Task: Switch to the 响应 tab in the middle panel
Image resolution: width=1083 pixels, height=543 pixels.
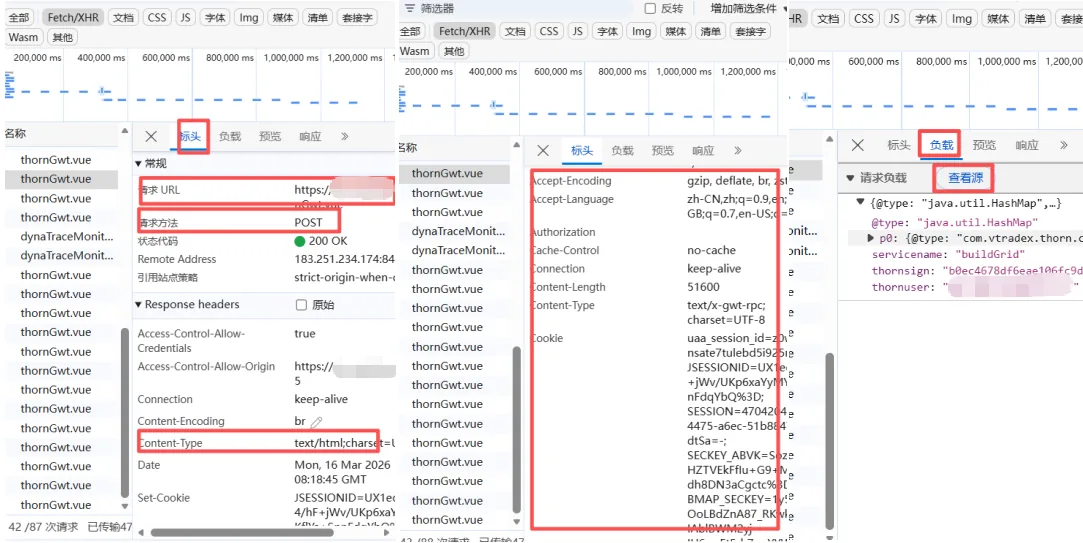Action: click(703, 151)
